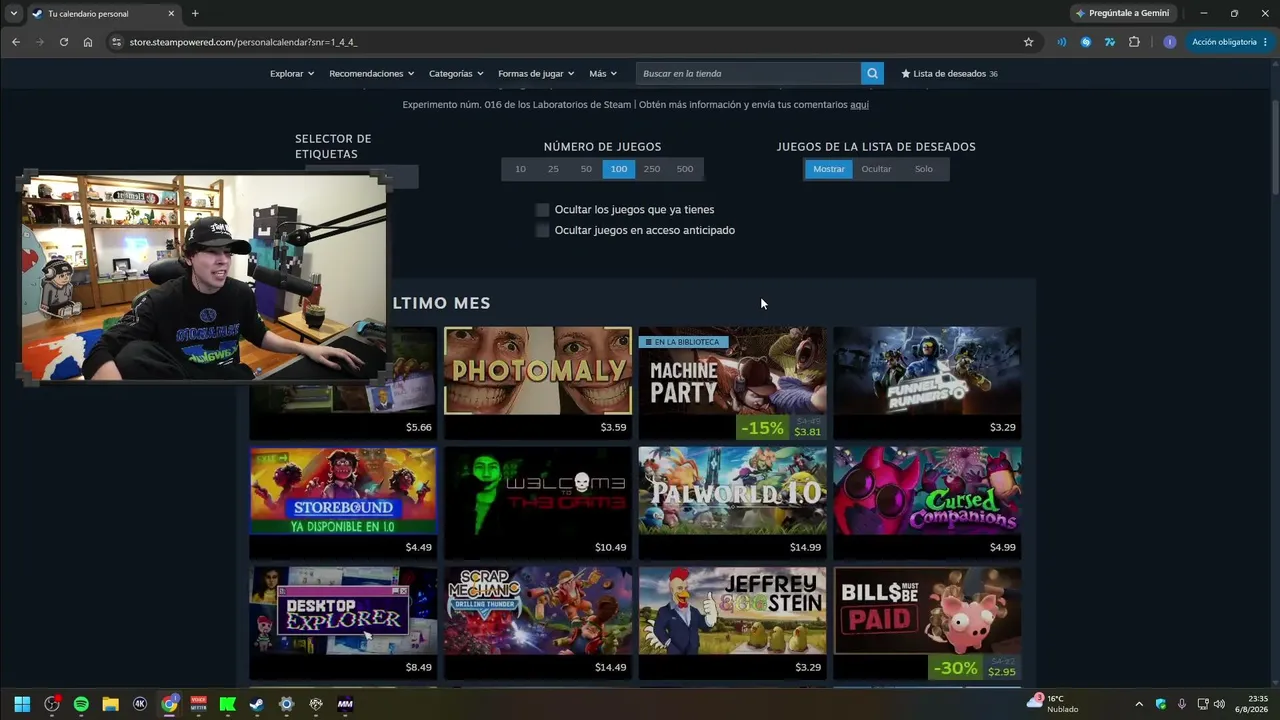Image resolution: width=1280 pixels, height=720 pixels.
Task: View site information in address bar
Action: tap(116, 42)
